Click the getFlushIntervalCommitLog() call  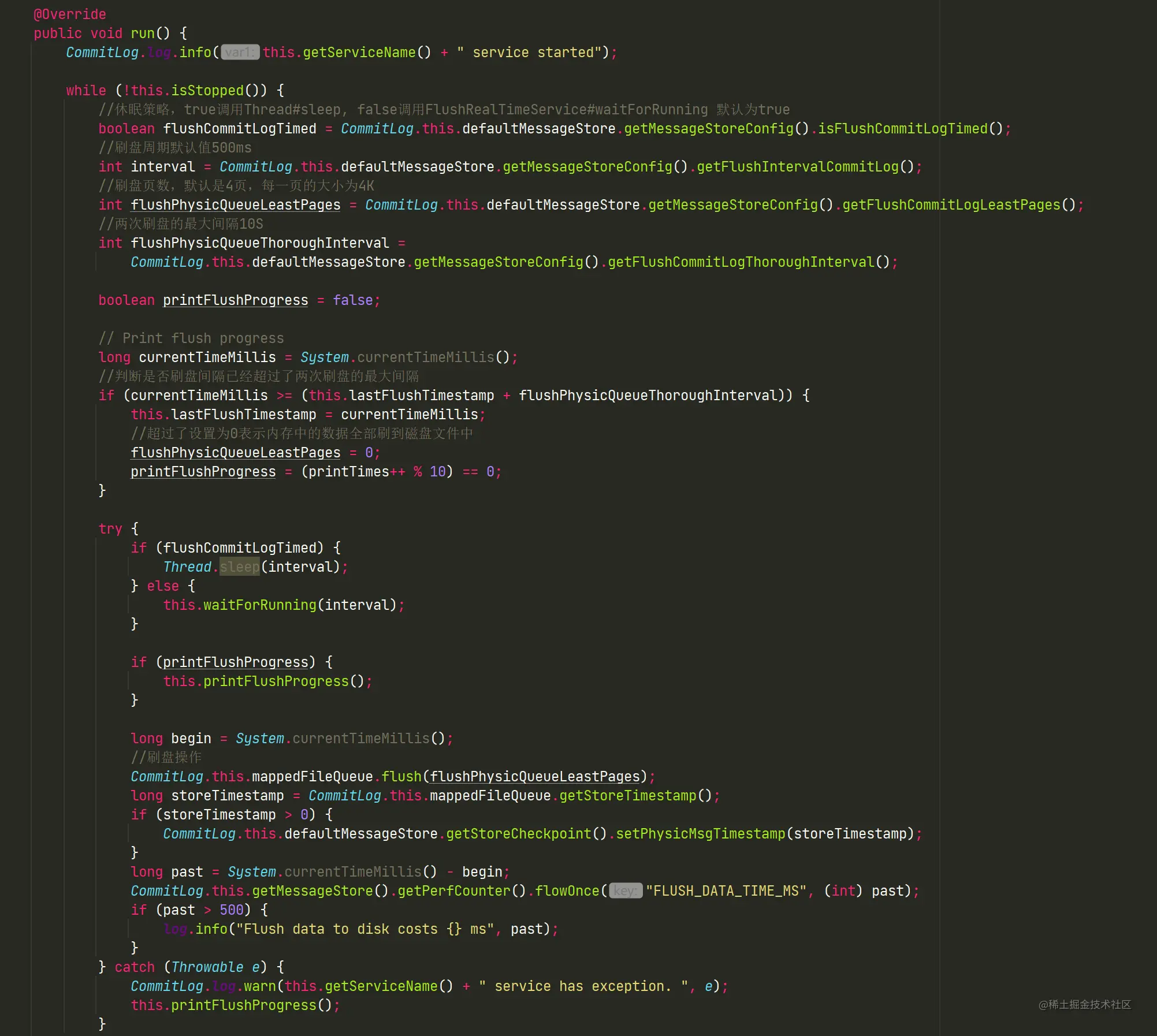click(x=805, y=166)
